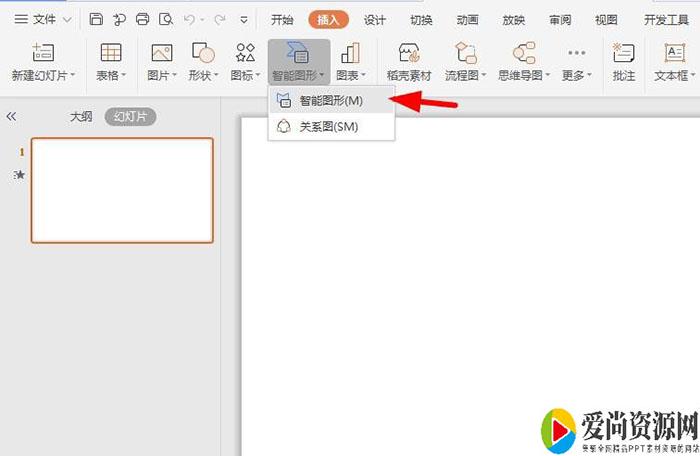The height and width of the screenshot is (456, 700).
Task: Click the animation star icon beside slide 1
Action: (x=19, y=175)
